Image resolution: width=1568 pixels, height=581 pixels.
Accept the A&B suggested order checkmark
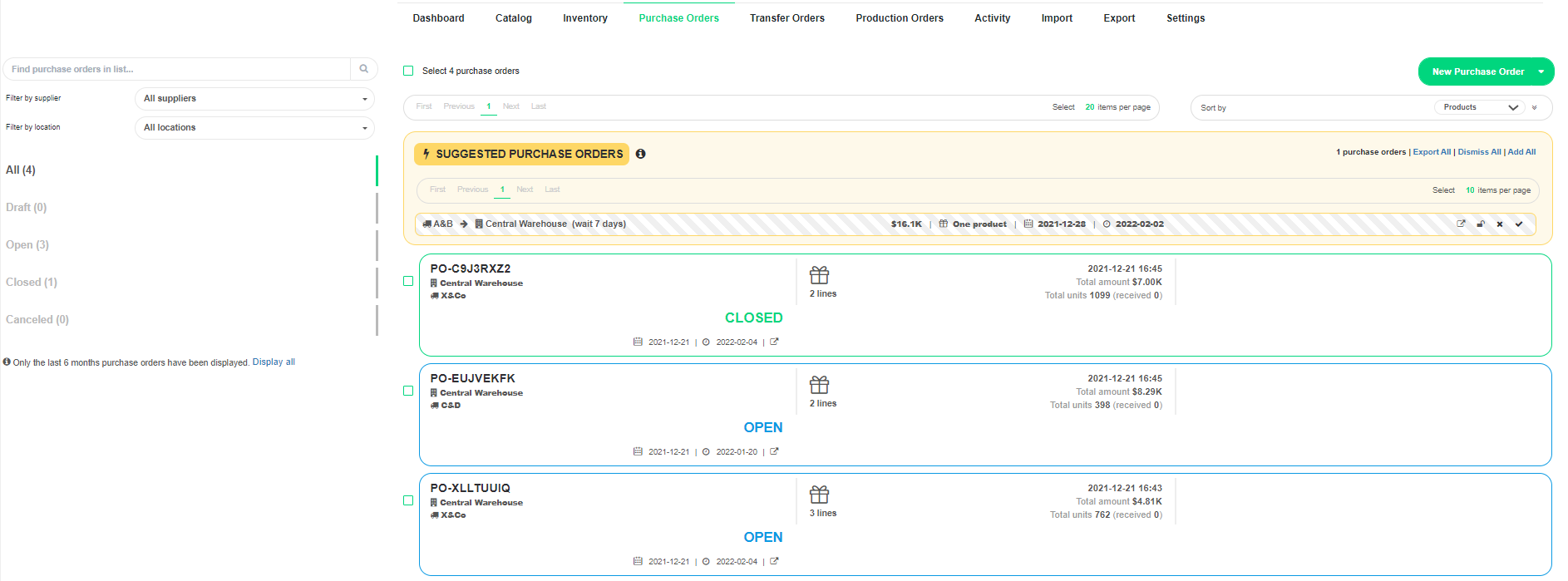click(1519, 224)
